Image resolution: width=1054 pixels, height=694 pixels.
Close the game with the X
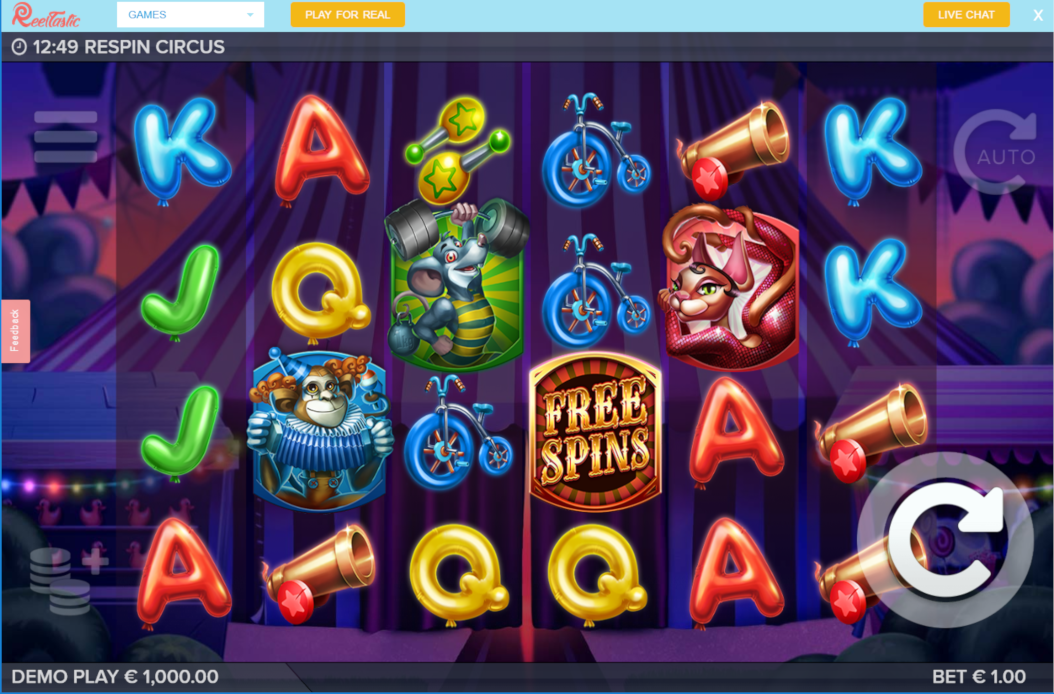click(x=1038, y=15)
